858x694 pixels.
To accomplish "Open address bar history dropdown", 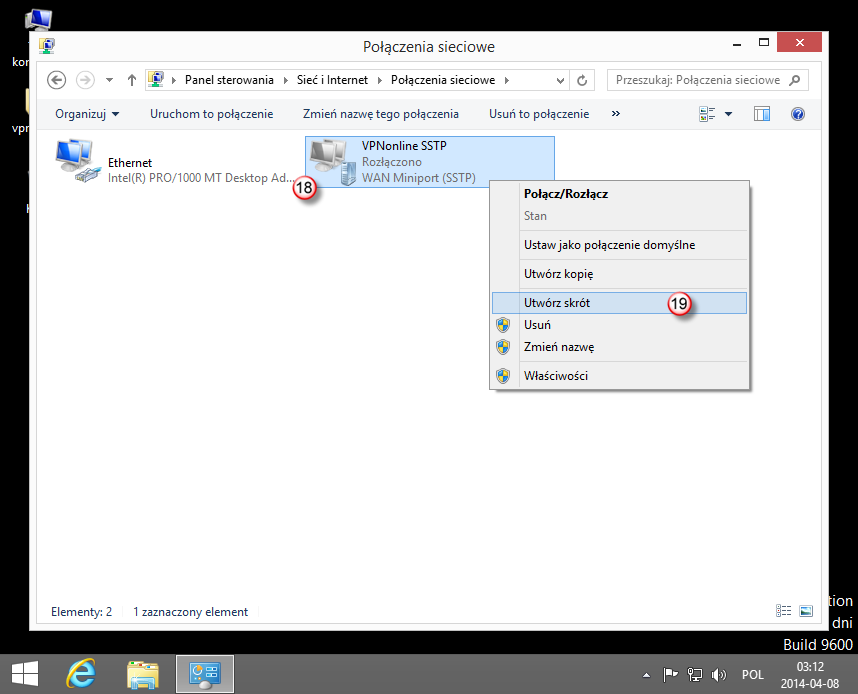I will pyautogui.click(x=560, y=80).
